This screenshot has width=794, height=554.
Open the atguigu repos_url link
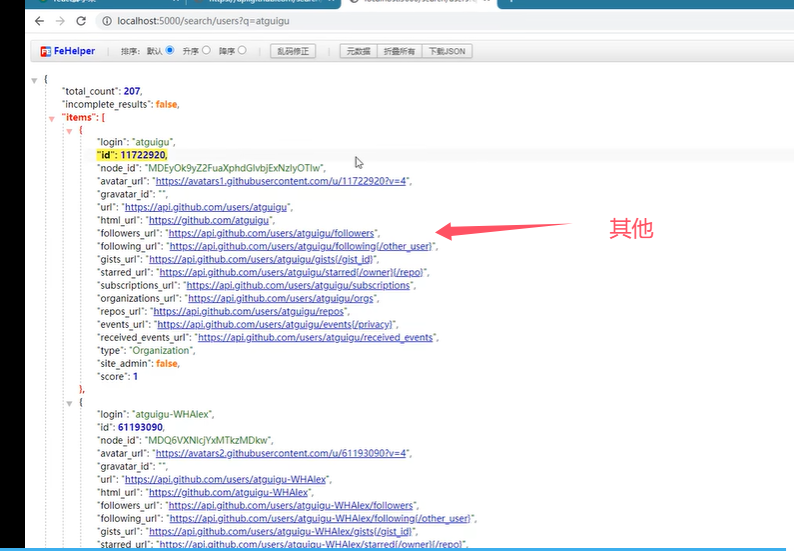(249, 311)
